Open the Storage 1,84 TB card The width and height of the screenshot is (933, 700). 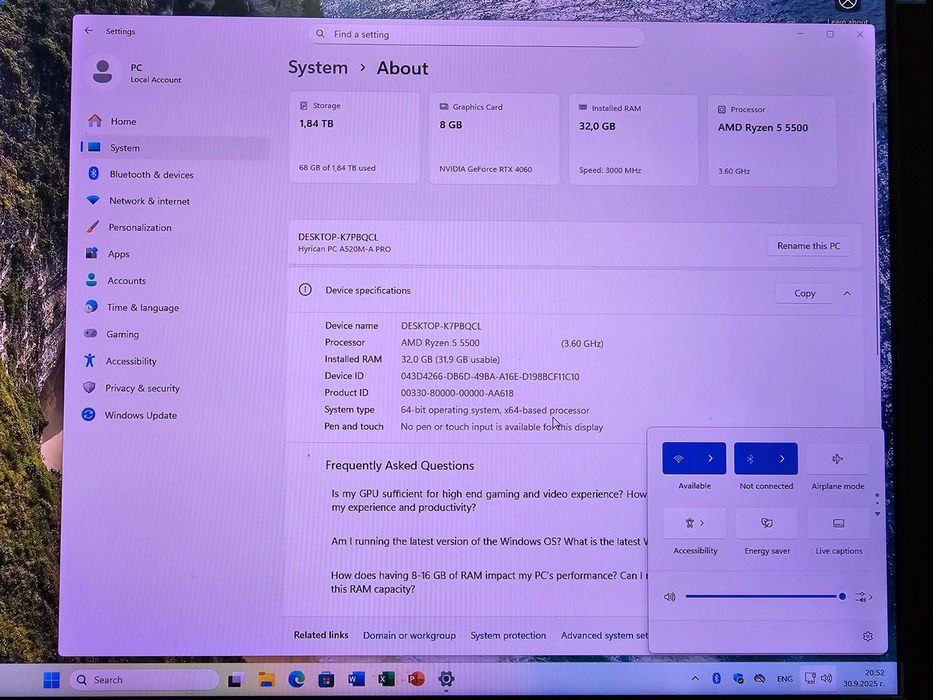click(355, 138)
